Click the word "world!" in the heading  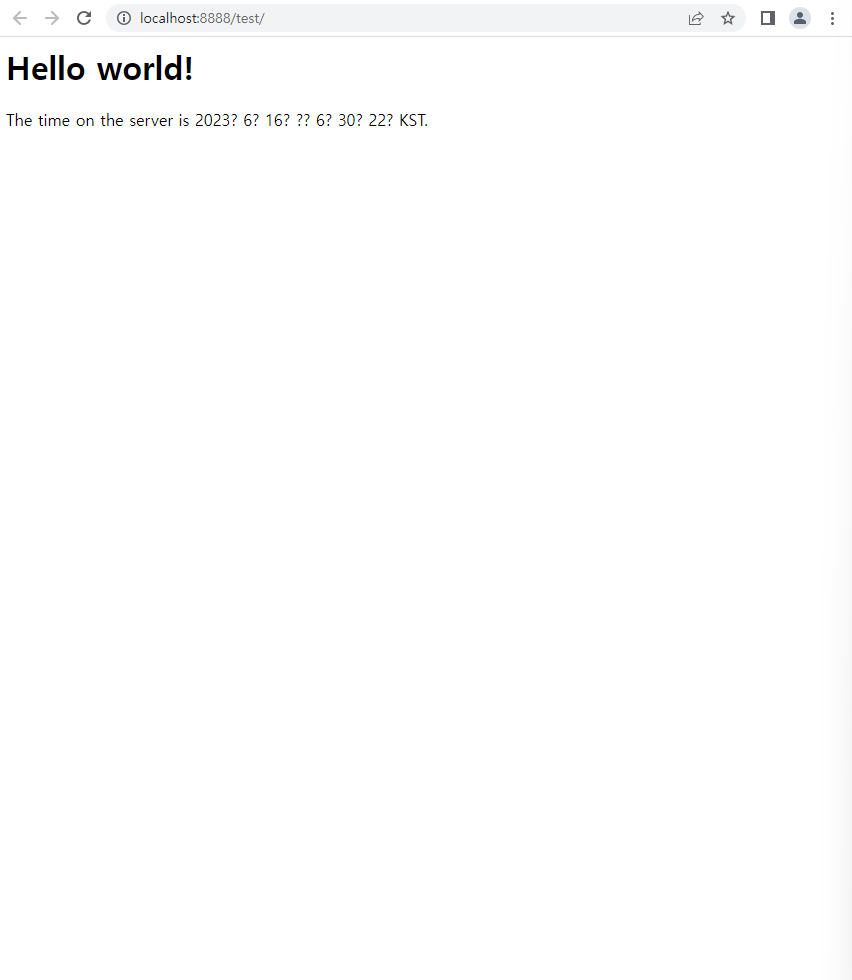145,68
